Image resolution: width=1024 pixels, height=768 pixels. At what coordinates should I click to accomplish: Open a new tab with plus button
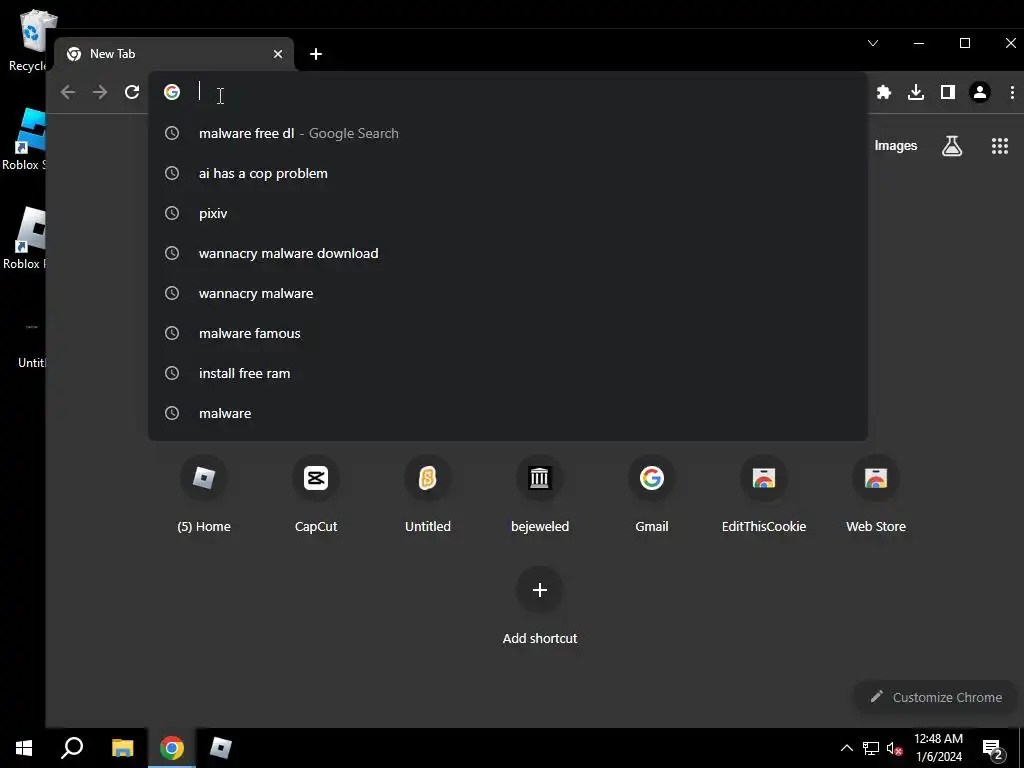[x=316, y=54]
